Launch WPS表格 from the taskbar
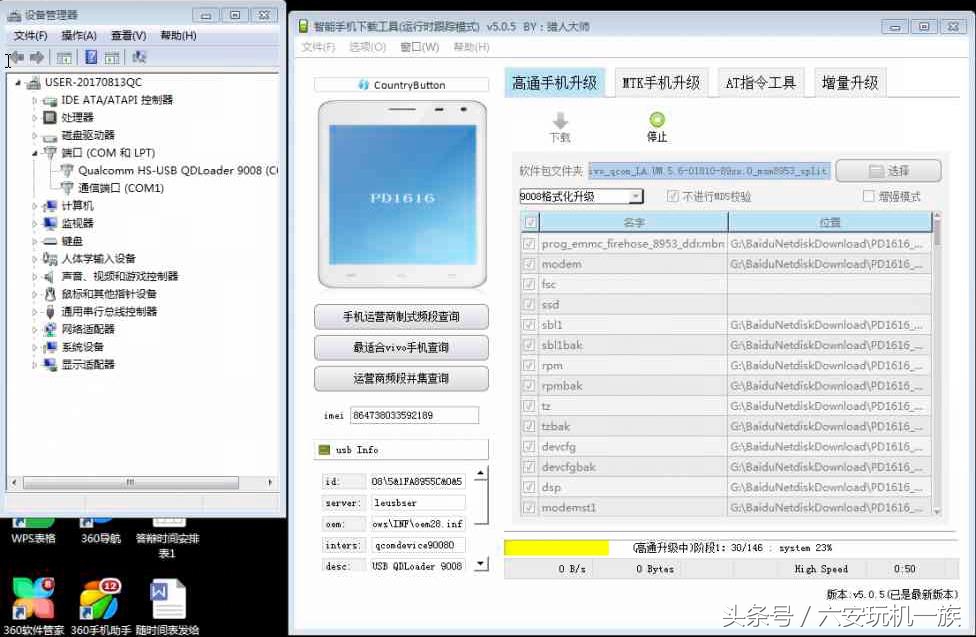 (33, 520)
